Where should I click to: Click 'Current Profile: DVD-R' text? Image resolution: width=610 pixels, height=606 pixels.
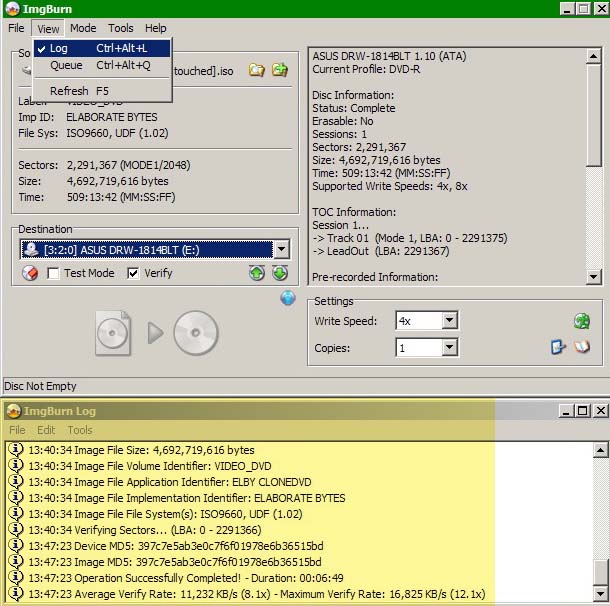point(366,69)
